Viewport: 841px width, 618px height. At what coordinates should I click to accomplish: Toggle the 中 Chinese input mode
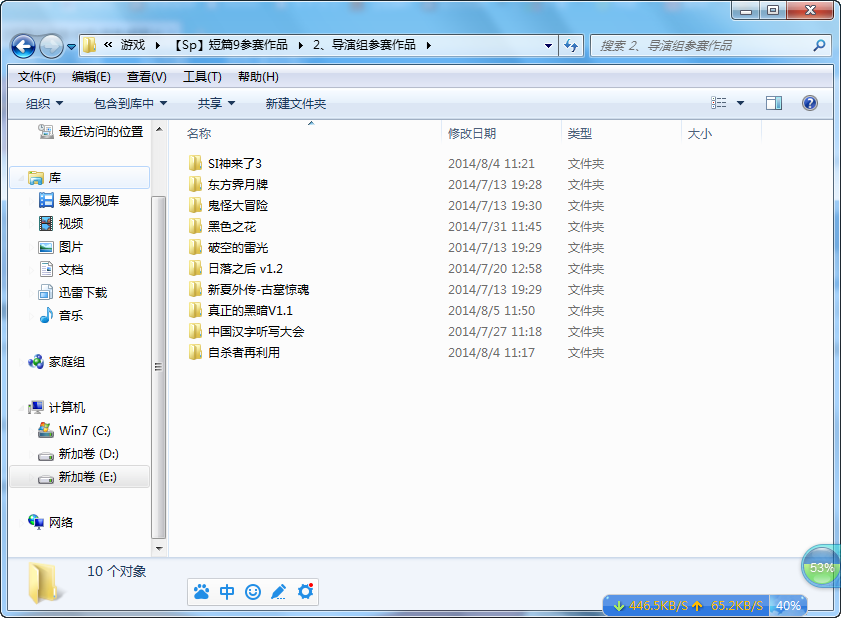point(227,592)
